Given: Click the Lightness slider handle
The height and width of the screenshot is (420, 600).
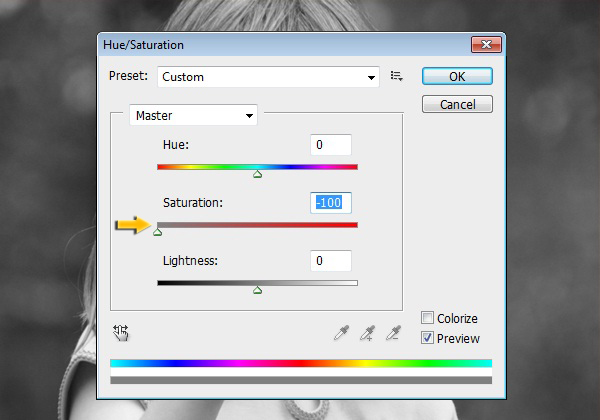Looking at the screenshot, I should pos(257,291).
